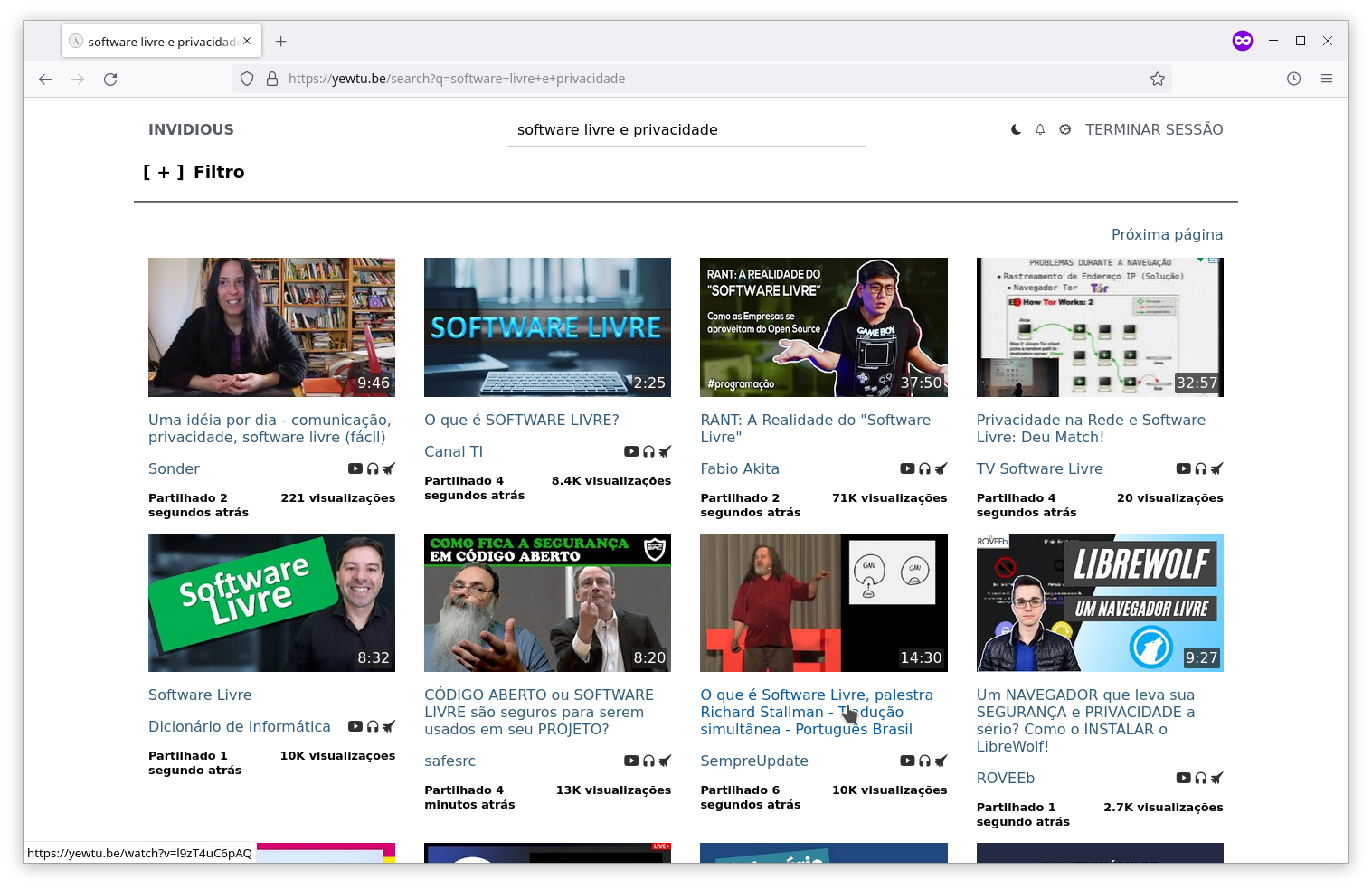Viewport: 1372px width, 889px height.
Task: Switch instance icon for Canal TI video
Action: click(665, 451)
